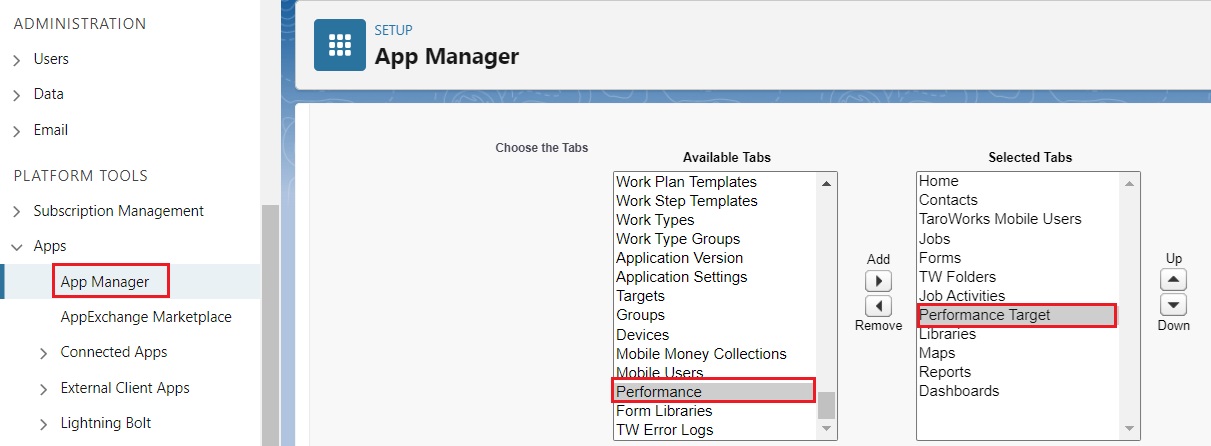Select Performance Target in Selected Tabs
The width and height of the screenshot is (1211, 446).
(x=984, y=315)
